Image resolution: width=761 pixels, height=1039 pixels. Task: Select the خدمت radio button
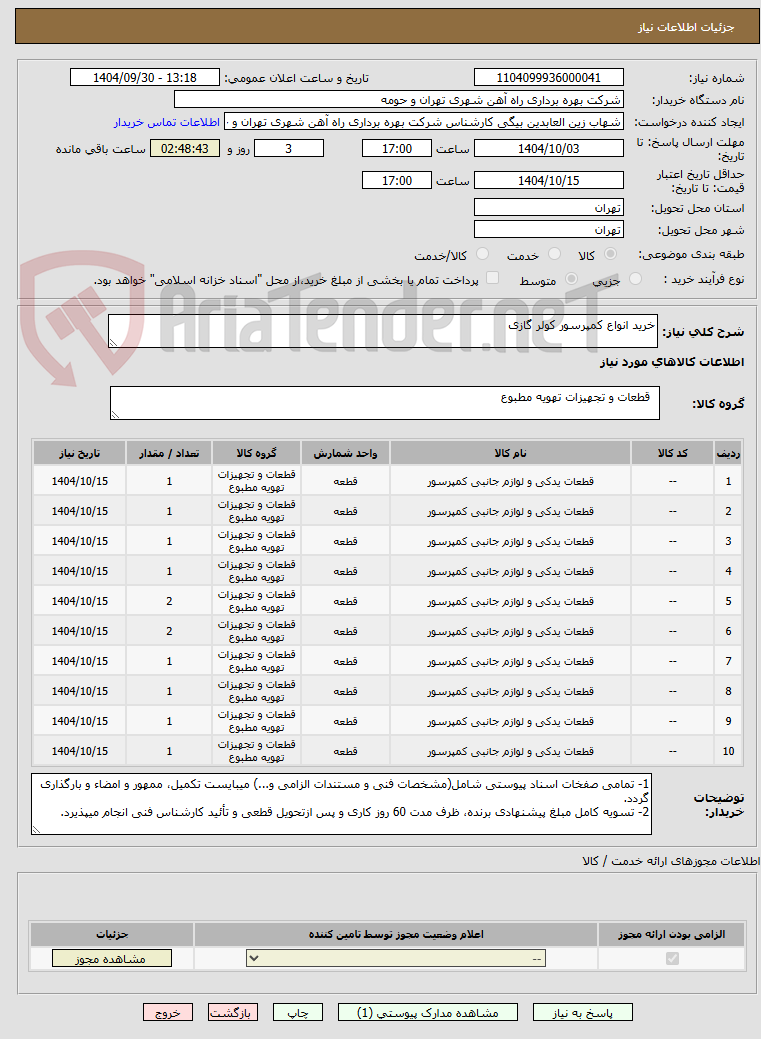(x=555, y=254)
